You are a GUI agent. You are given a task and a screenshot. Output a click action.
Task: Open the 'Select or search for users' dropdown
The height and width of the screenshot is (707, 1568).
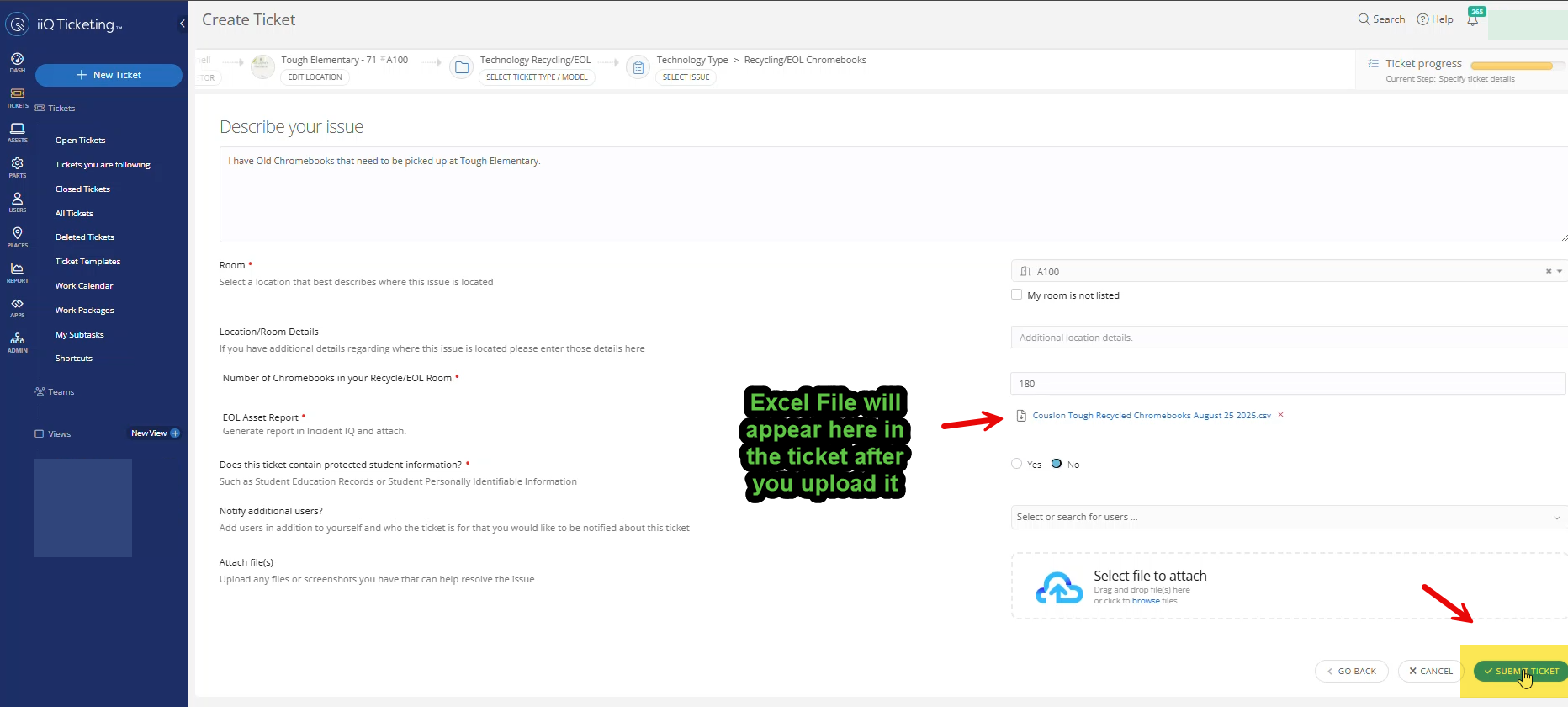(1287, 517)
